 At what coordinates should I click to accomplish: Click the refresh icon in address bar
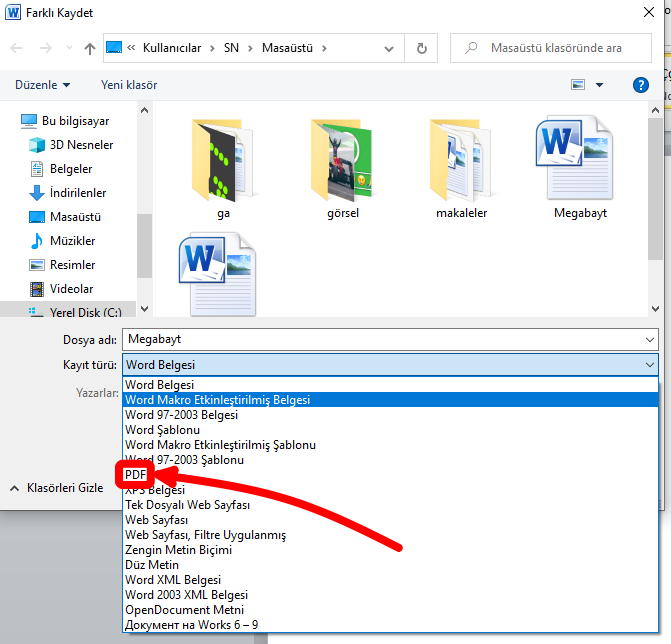coord(422,48)
